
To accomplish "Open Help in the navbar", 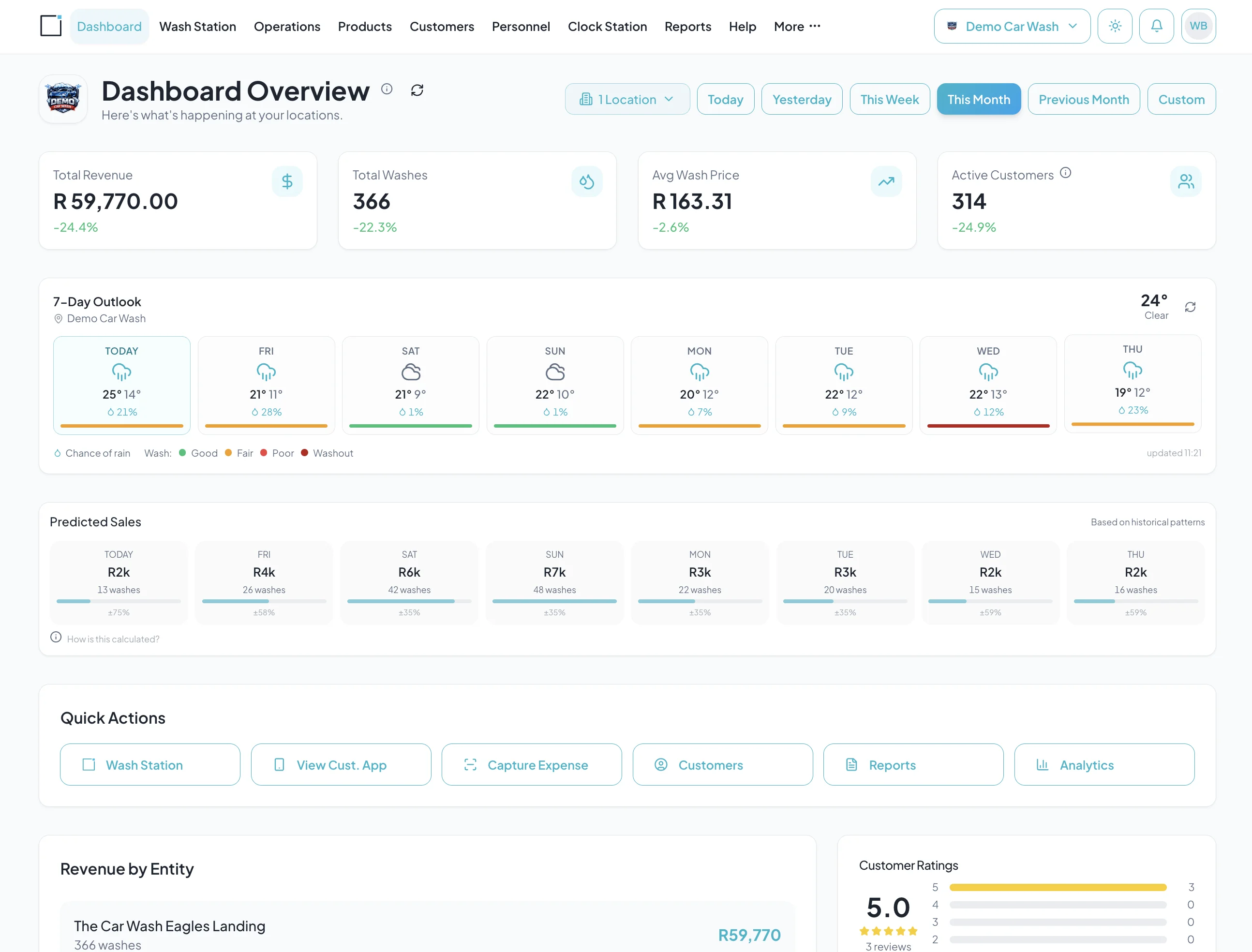I will pyautogui.click(x=742, y=26).
